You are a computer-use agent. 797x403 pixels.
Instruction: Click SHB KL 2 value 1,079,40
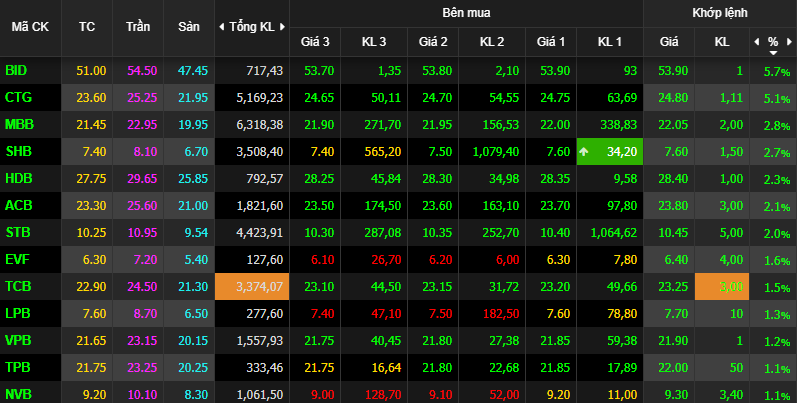(496, 151)
